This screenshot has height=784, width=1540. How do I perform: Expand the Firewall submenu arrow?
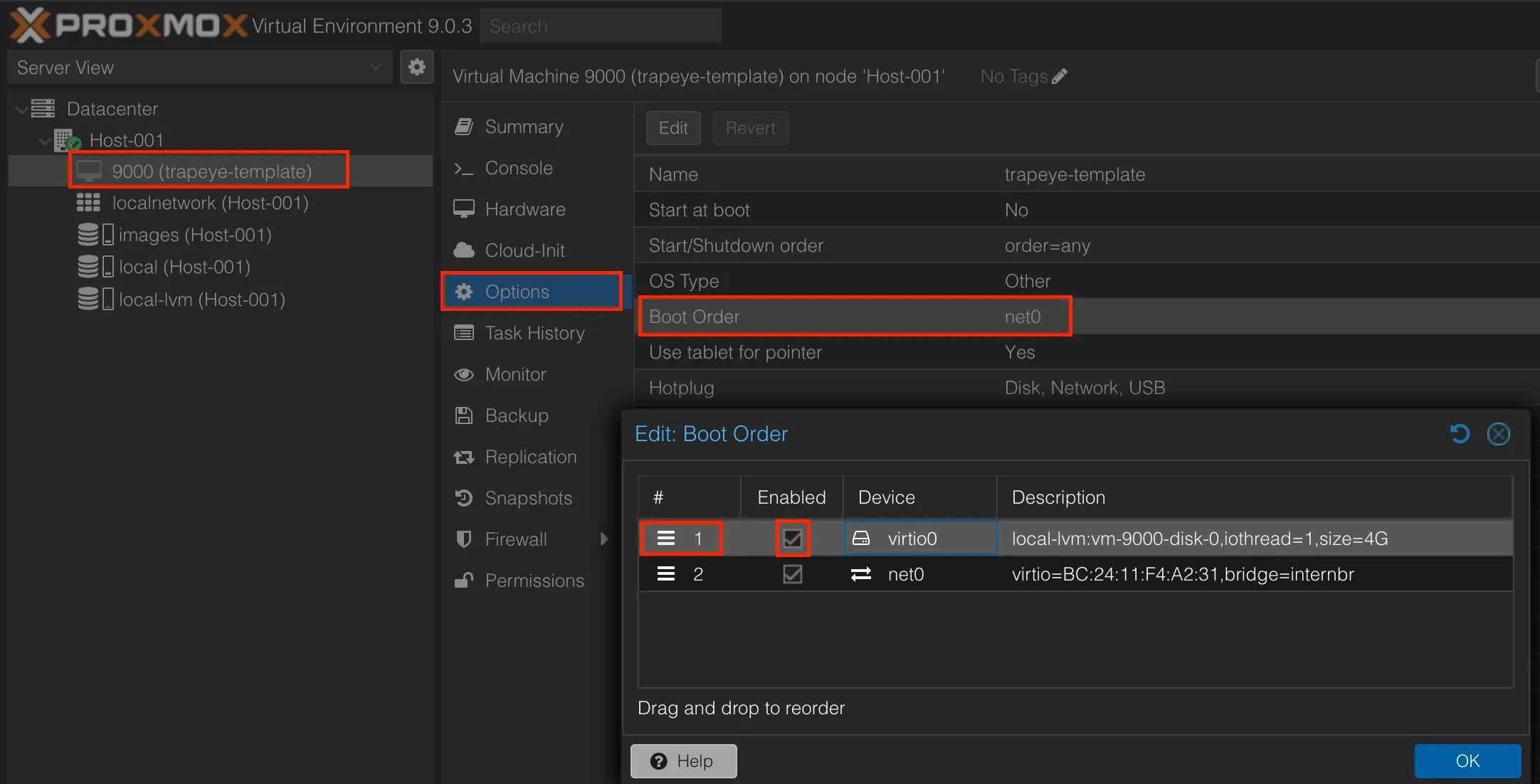coord(604,539)
